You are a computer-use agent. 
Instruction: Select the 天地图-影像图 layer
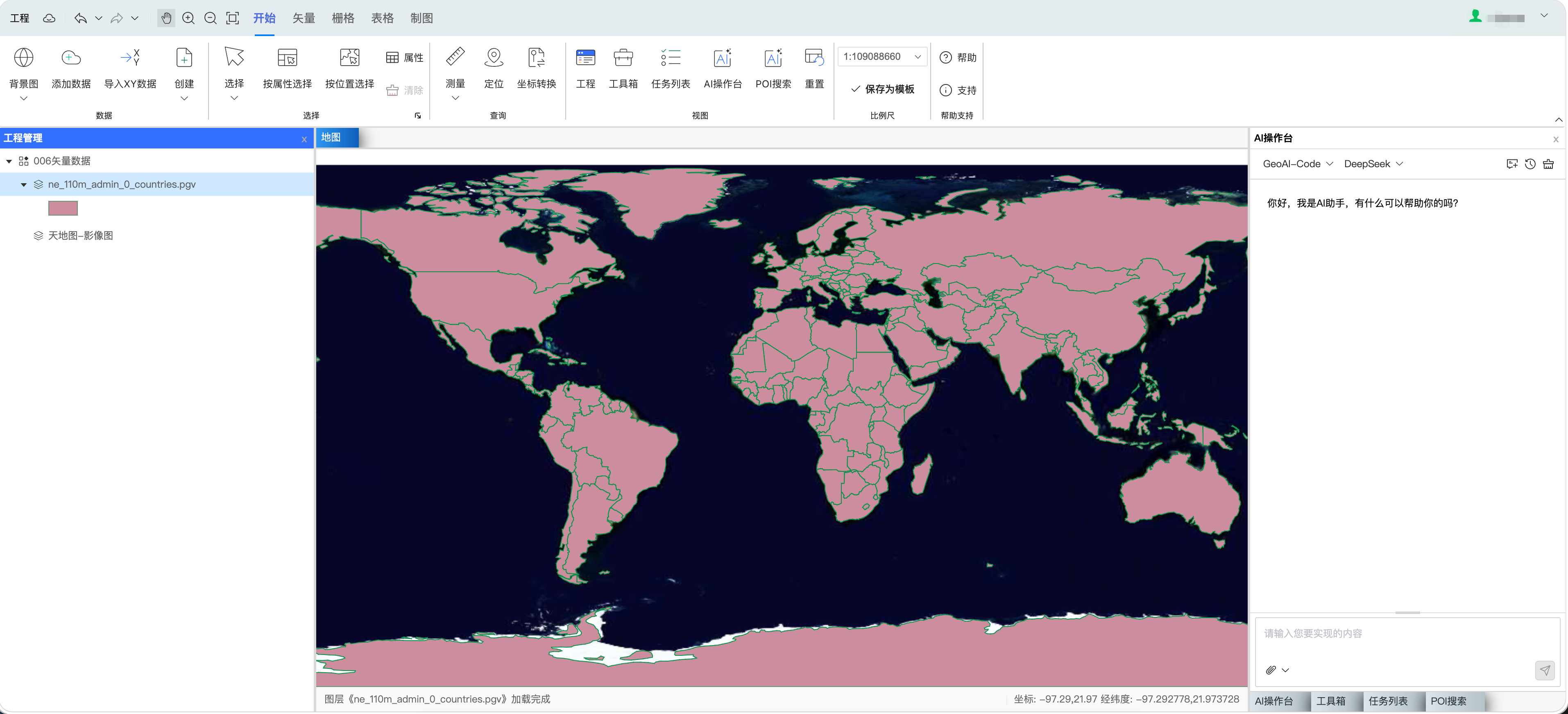(x=80, y=236)
